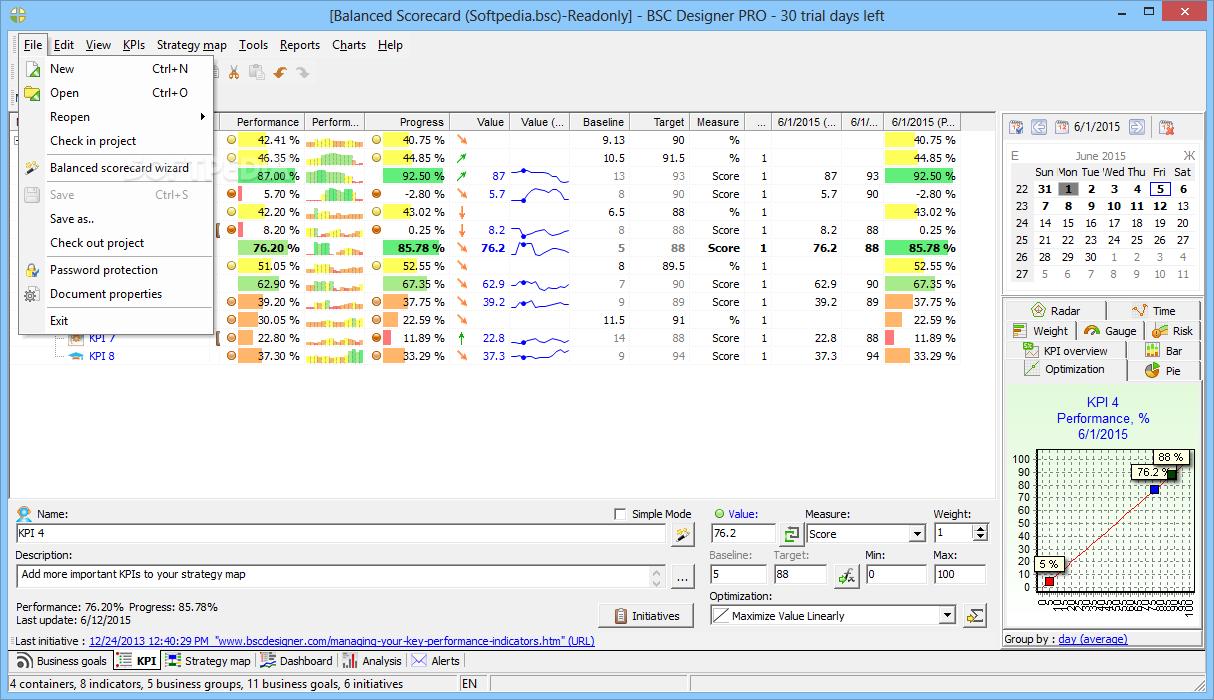Open the Analysis bottom tab
The width and height of the screenshot is (1214, 700).
pos(372,661)
